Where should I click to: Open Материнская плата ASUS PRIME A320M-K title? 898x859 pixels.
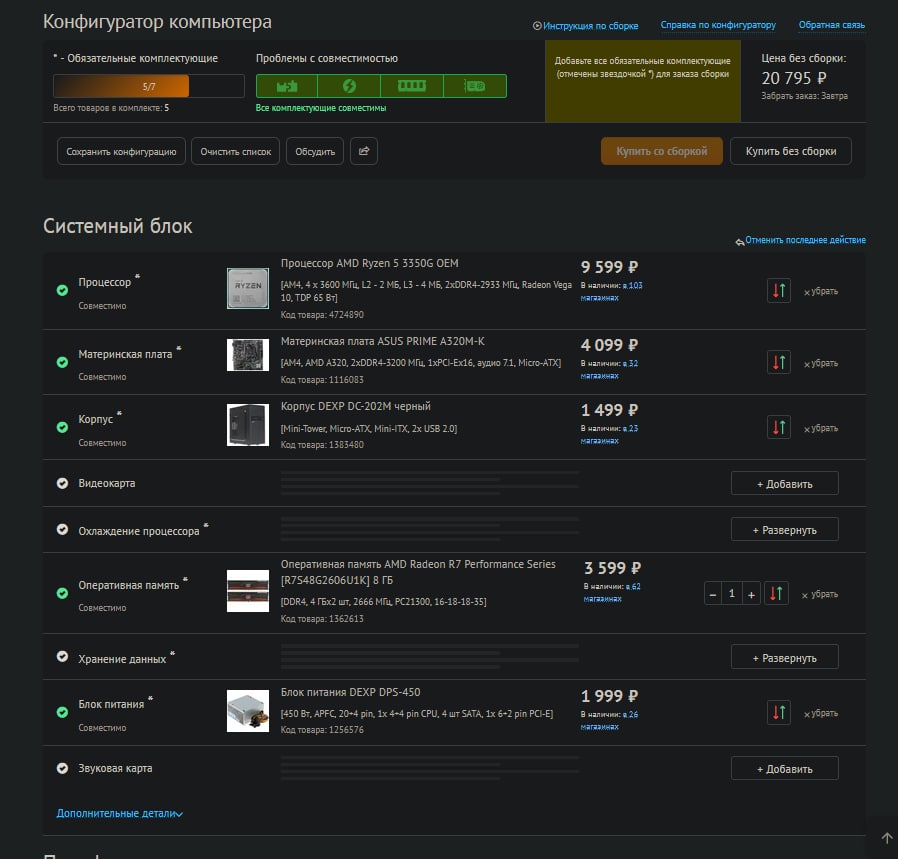click(383, 341)
